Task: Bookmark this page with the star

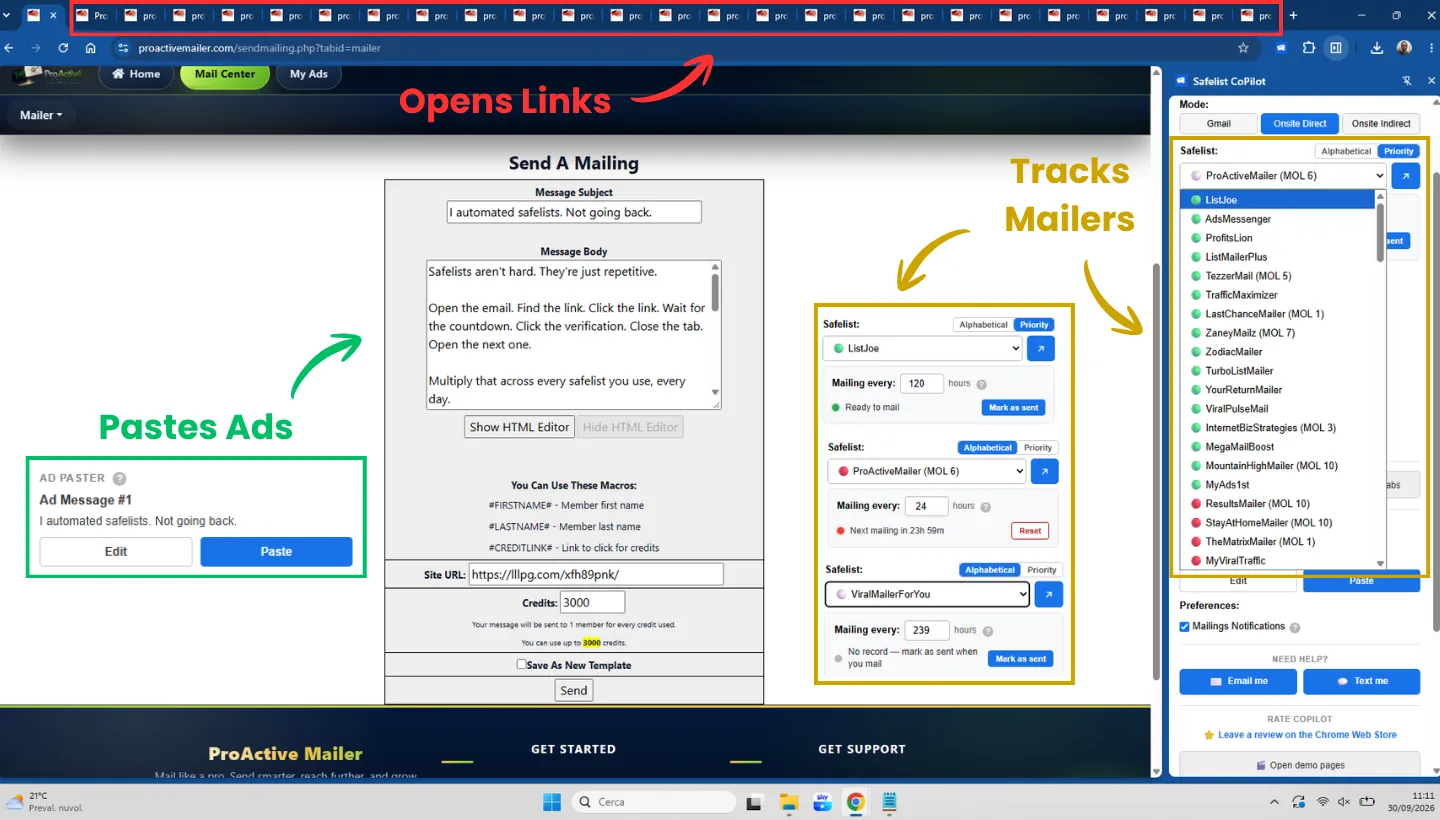Action: (x=1243, y=48)
